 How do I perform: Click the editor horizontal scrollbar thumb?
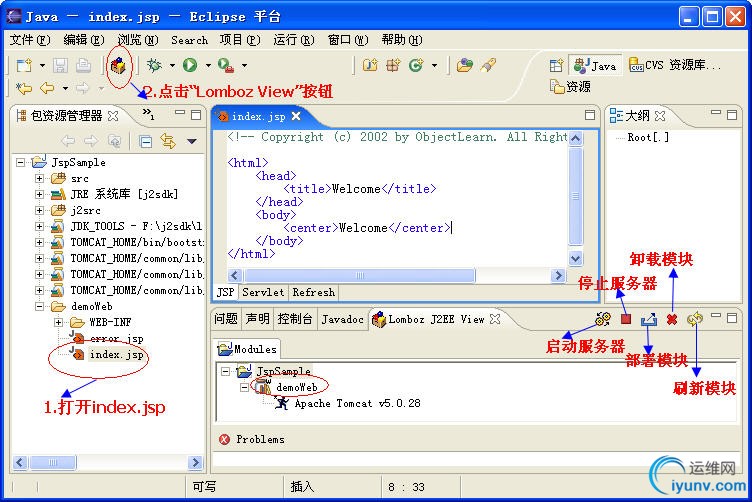pyautogui.click(x=359, y=276)
